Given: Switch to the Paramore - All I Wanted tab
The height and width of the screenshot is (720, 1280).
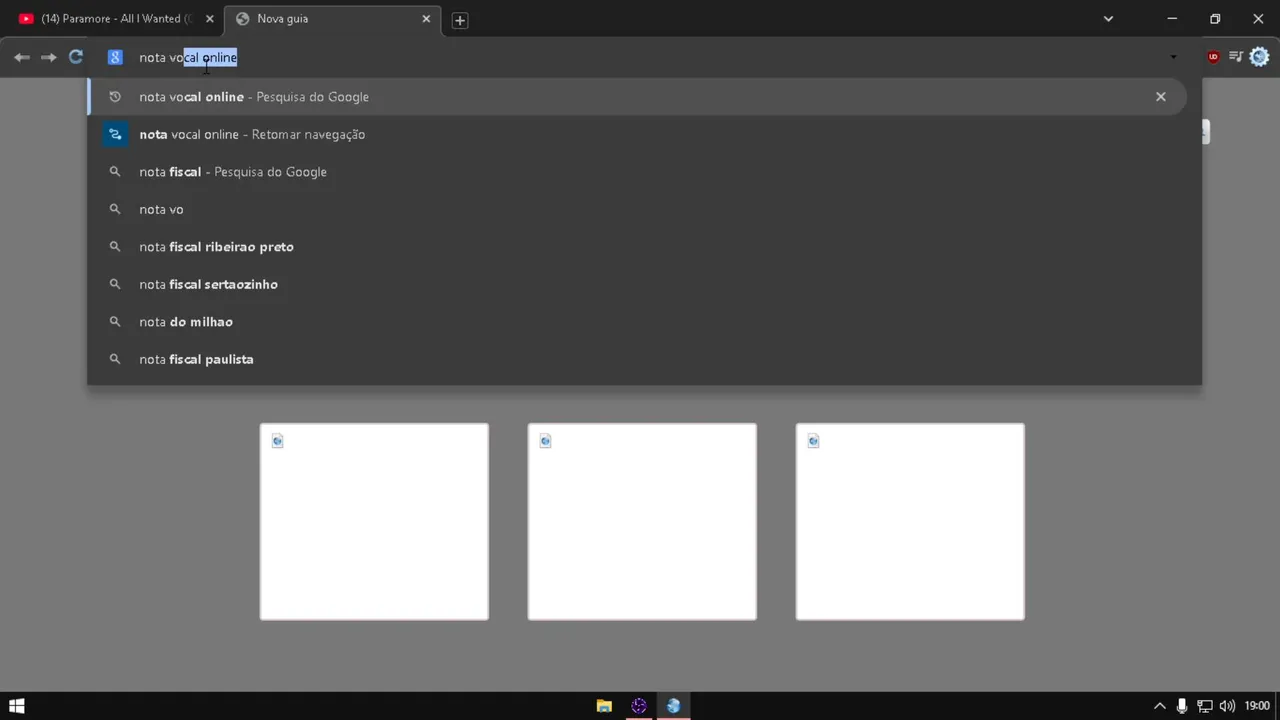Looking at the screenshot, I should [116, 19].
